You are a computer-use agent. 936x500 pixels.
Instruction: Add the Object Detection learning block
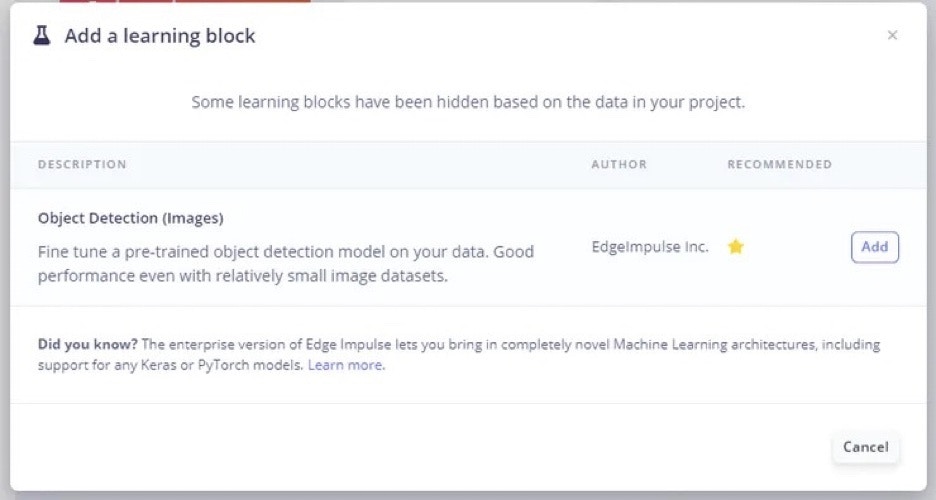874,247
